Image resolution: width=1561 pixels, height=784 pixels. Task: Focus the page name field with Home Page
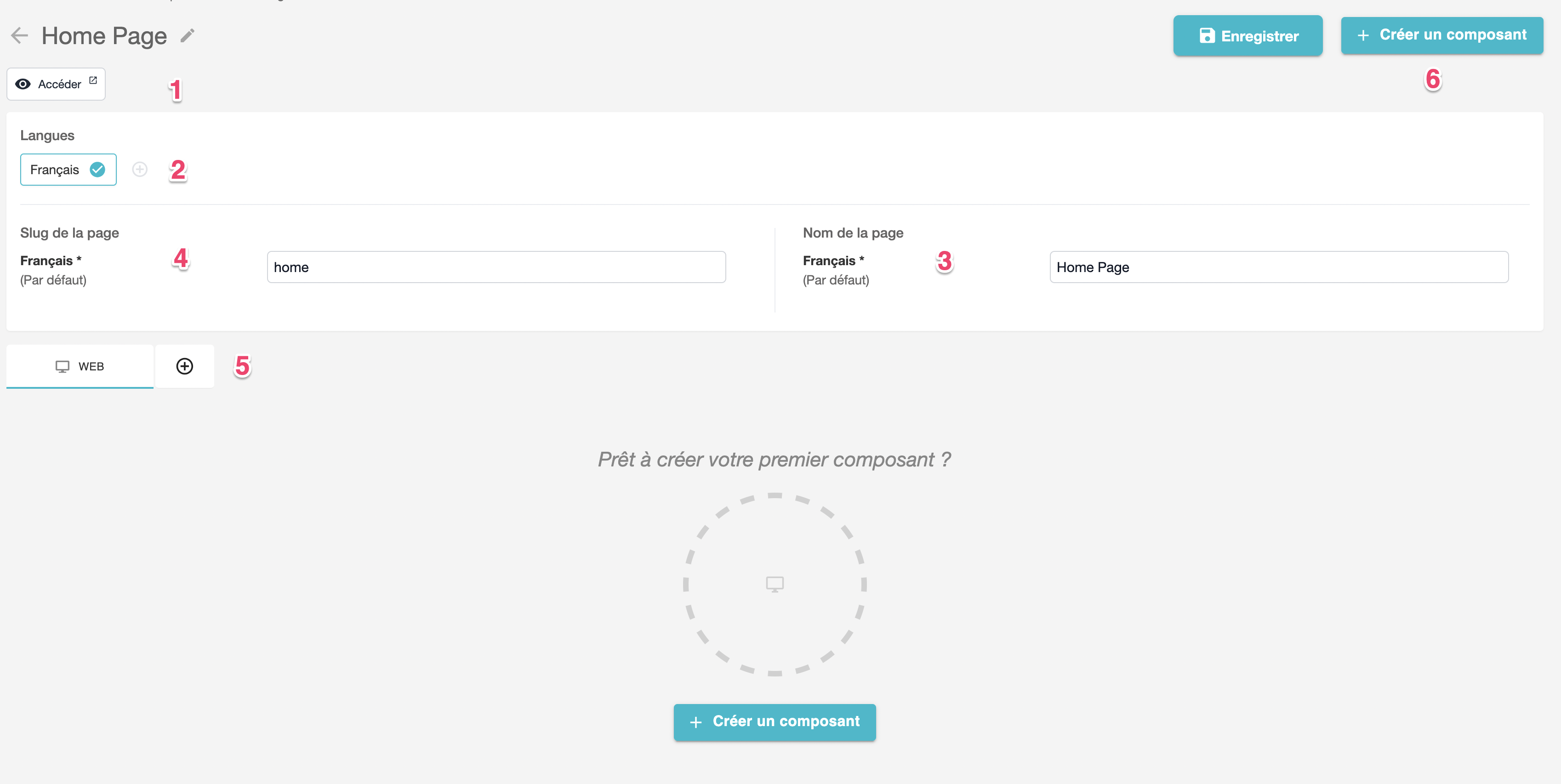1279,267
